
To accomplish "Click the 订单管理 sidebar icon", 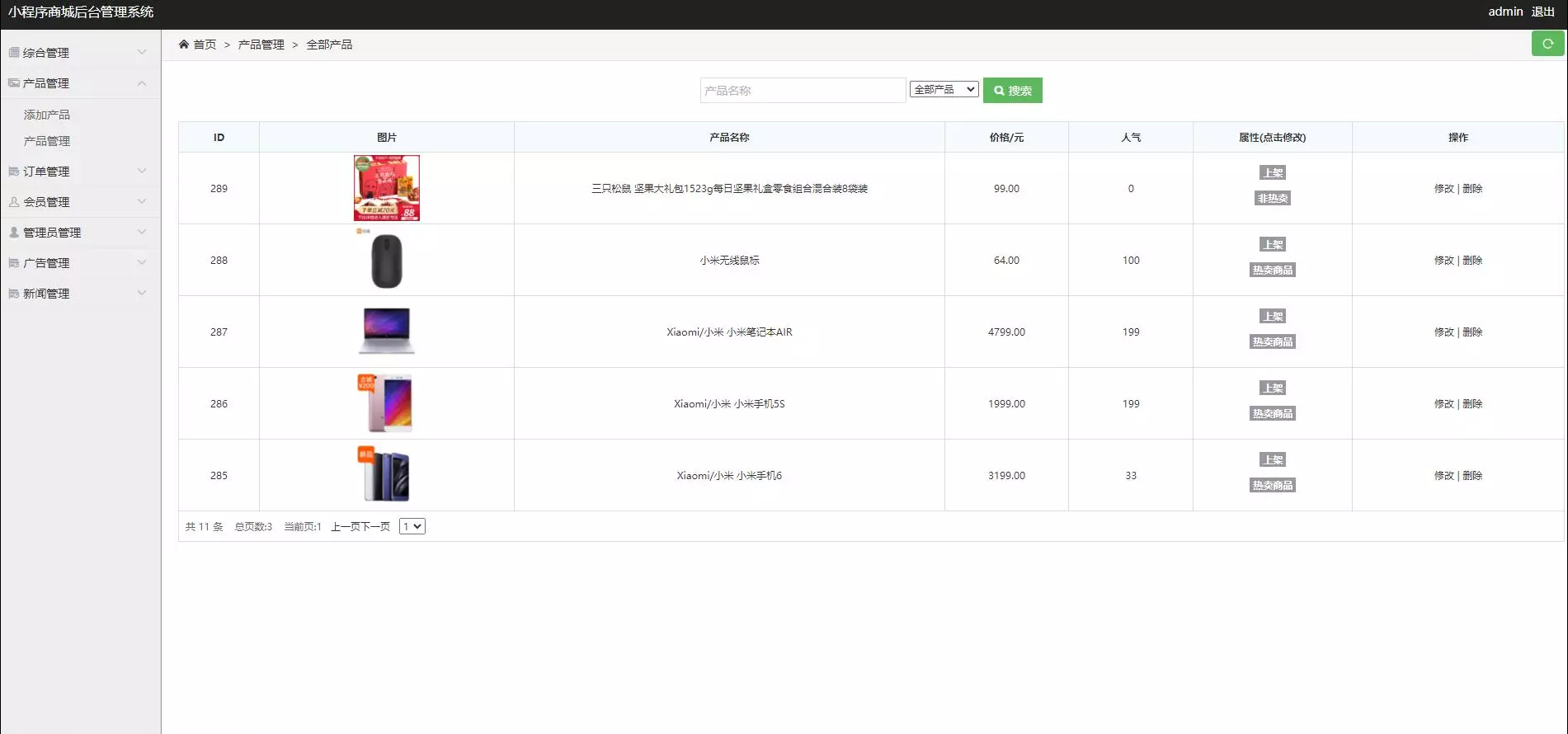I will click(14, 171).
